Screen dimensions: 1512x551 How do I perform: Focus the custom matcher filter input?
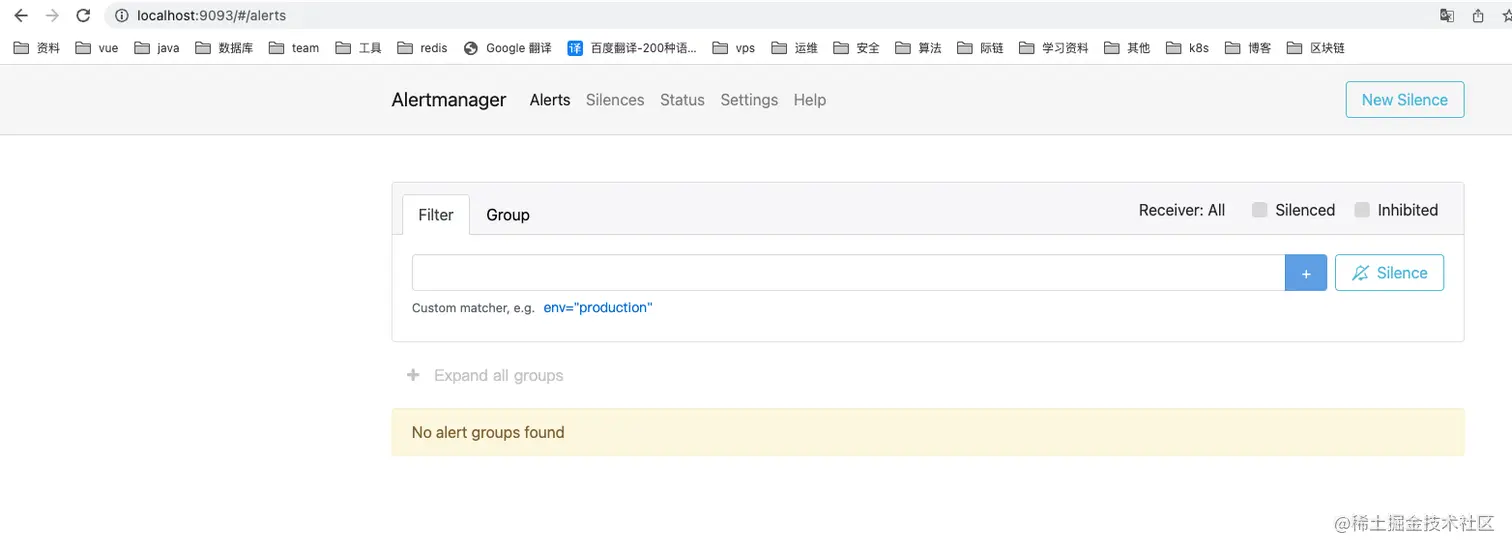848,273
